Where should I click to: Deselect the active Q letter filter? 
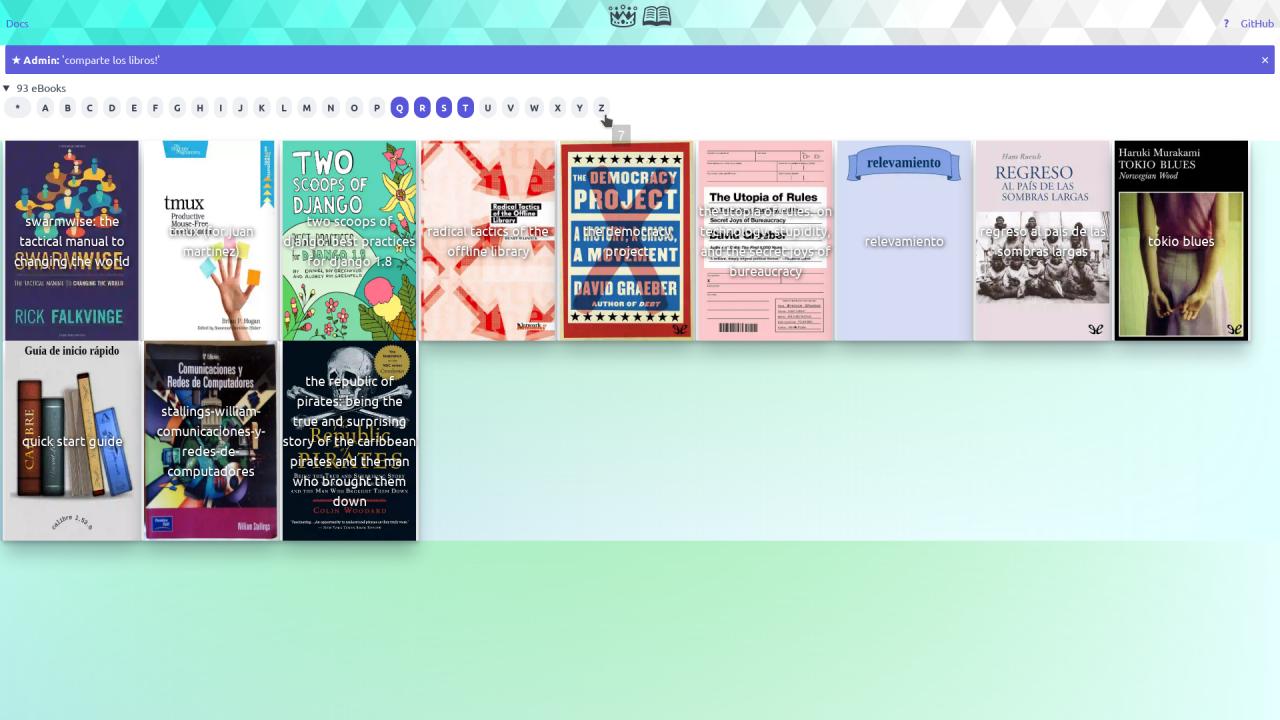pyautogui.click(x=400, y=108)
